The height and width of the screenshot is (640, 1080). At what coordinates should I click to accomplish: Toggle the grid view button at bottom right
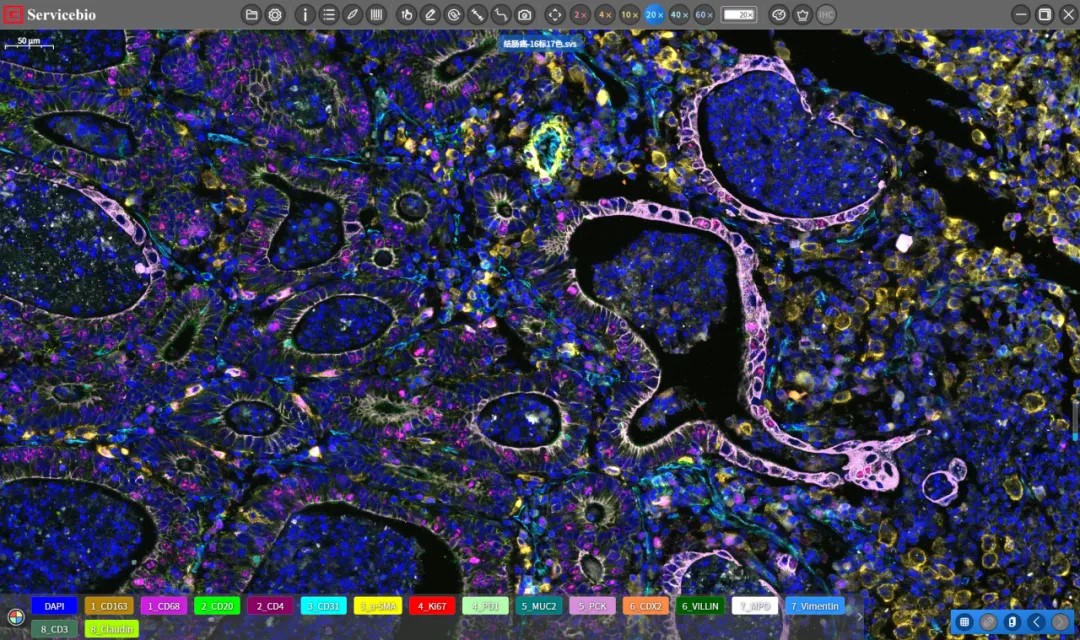(x=964, y=622)
